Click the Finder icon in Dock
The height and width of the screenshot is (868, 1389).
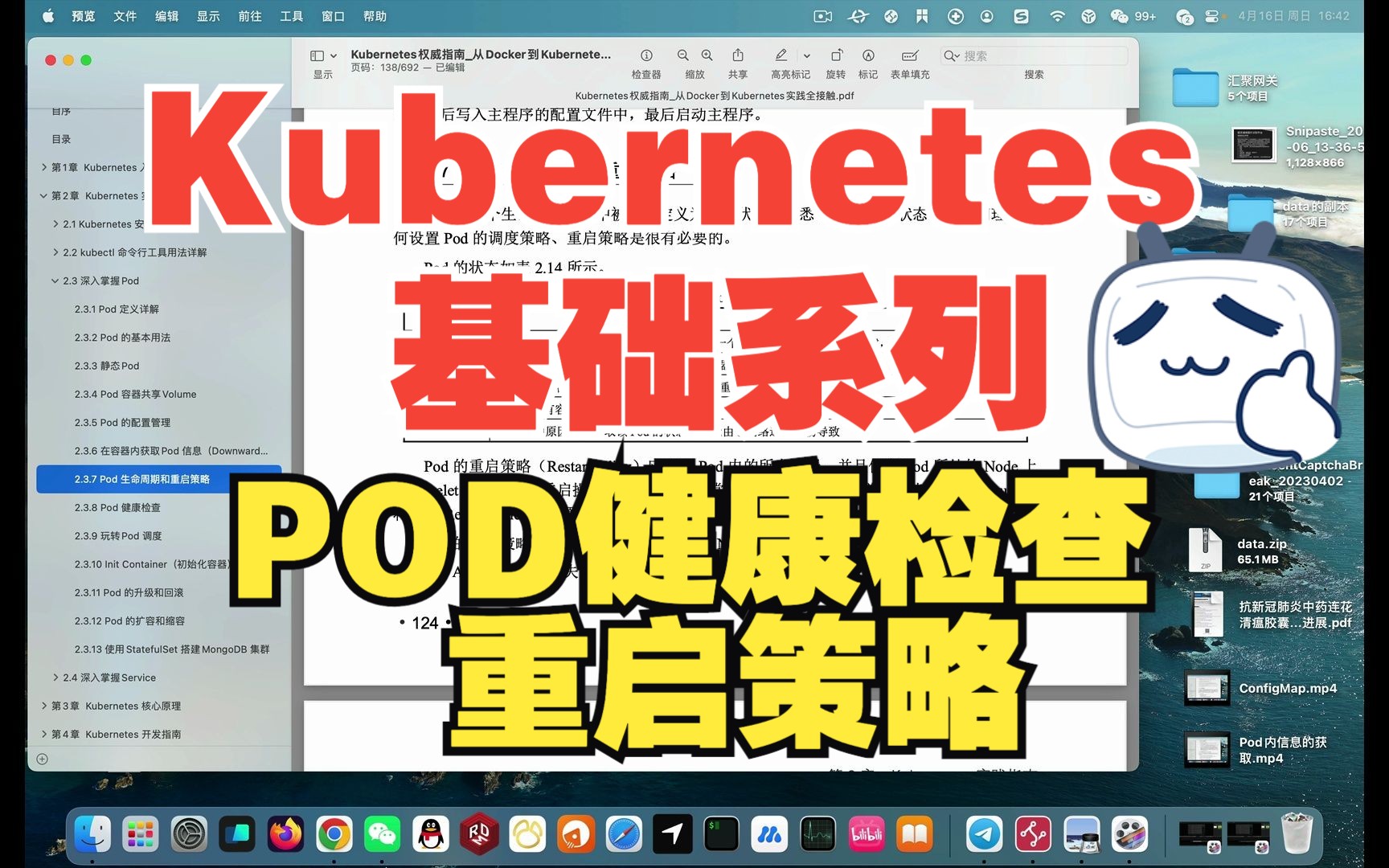tap(92, 834)
